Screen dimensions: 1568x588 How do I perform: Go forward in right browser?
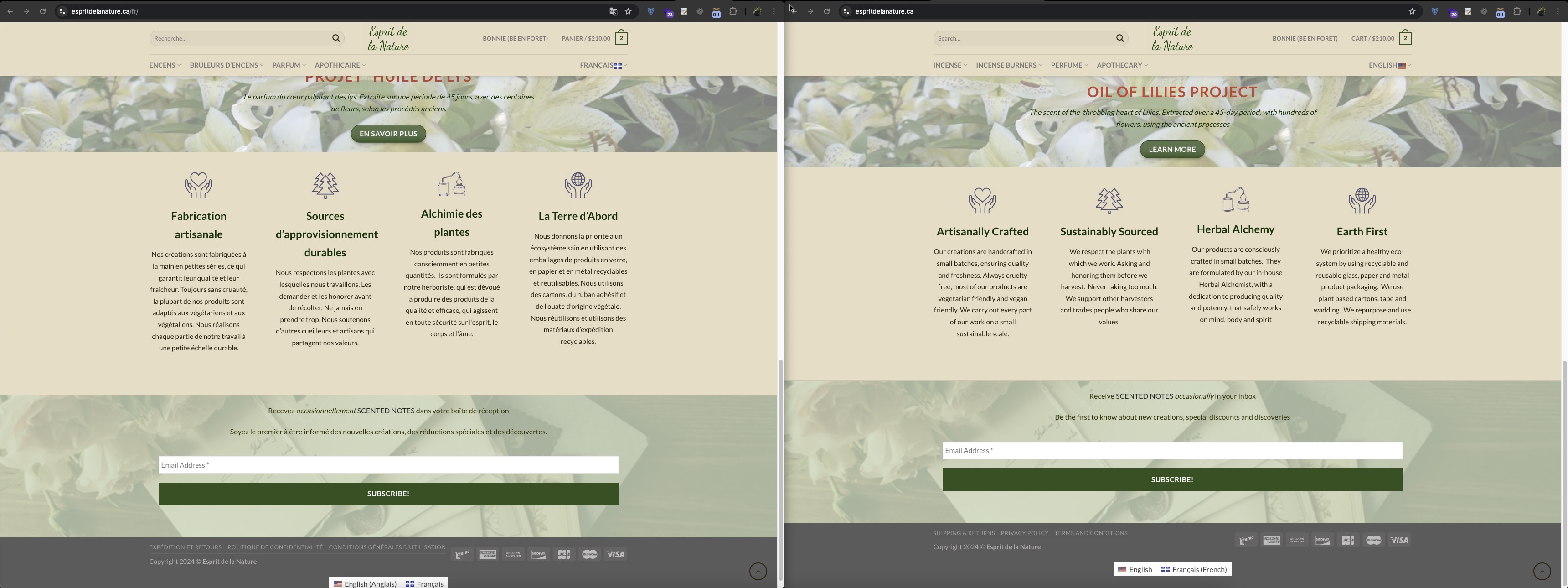810,11
